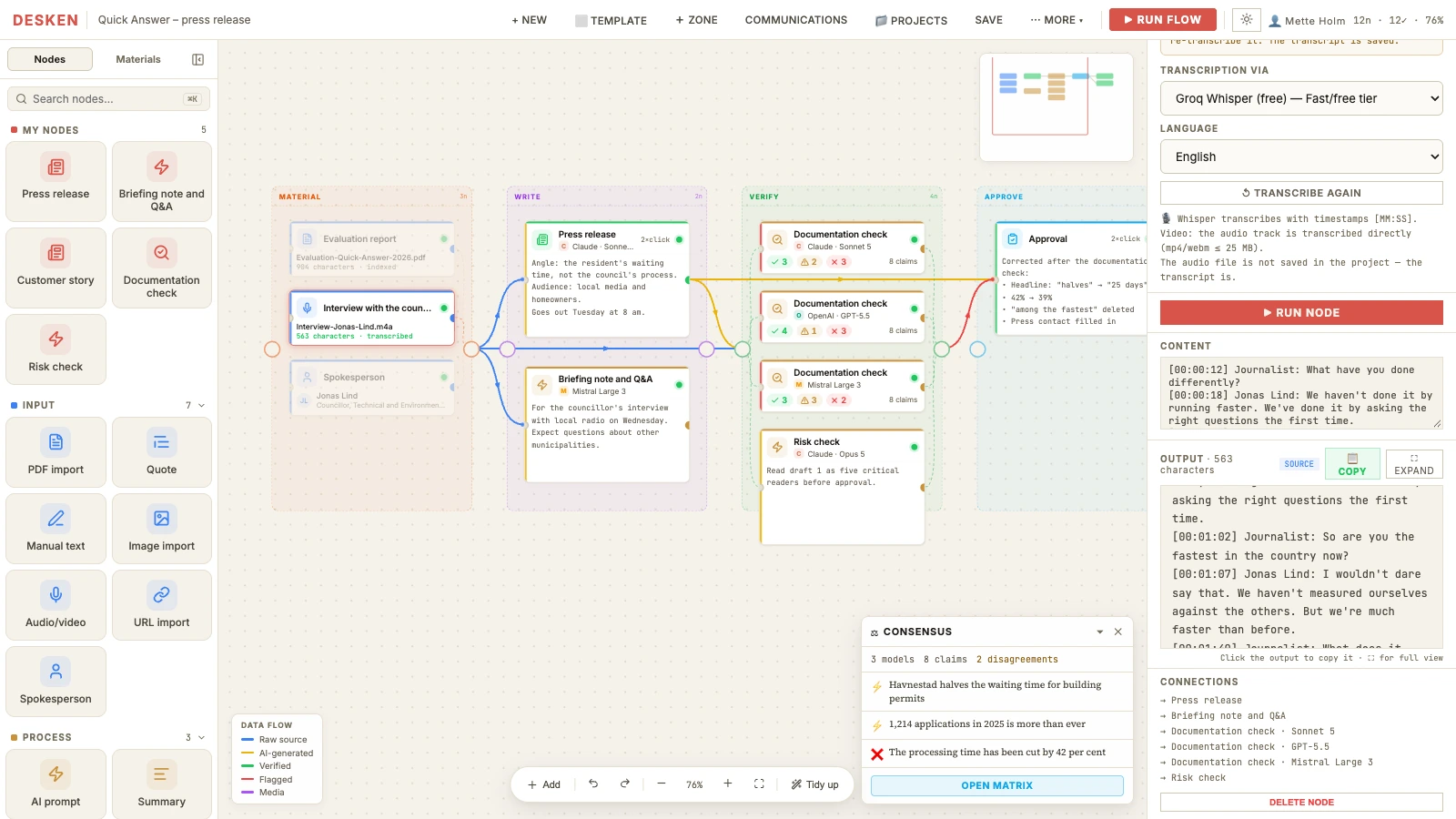Click the RUN NODE button

1301,312
